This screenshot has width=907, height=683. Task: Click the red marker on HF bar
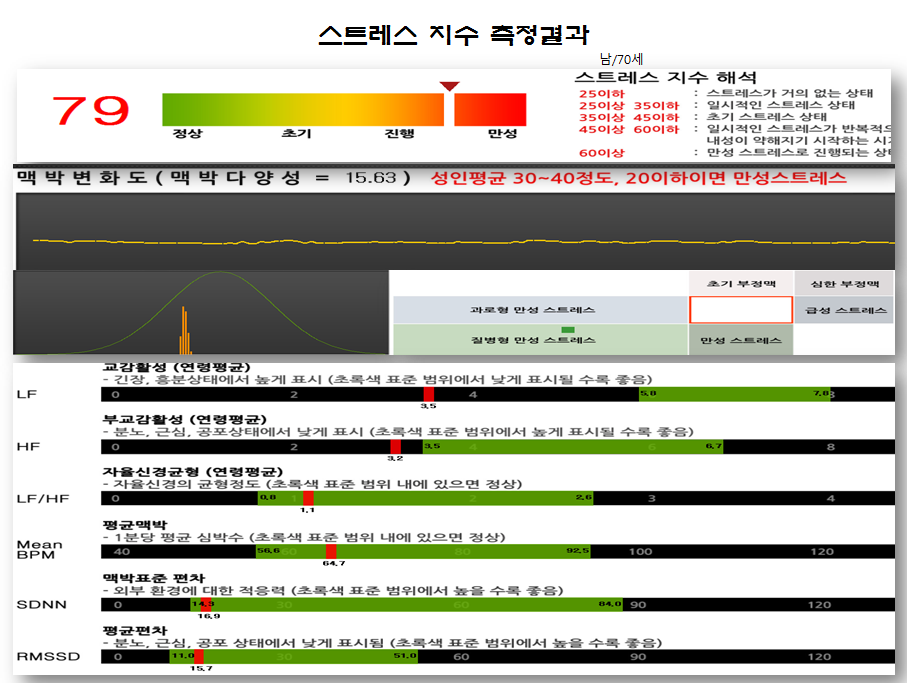click(x=396, y=446)
